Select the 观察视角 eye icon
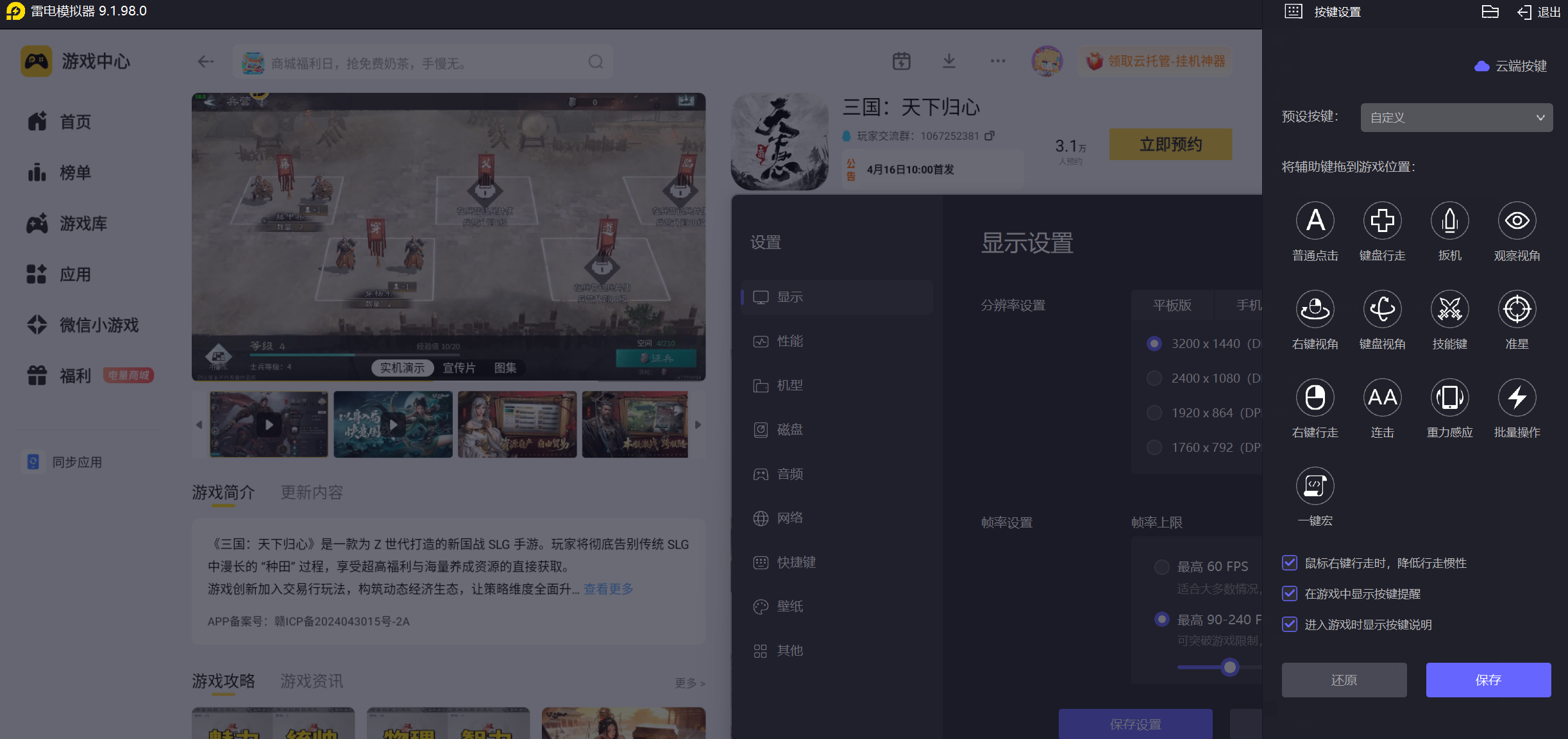Image resolution: width=1568 pixels, height=739 pixels. 1517,221
